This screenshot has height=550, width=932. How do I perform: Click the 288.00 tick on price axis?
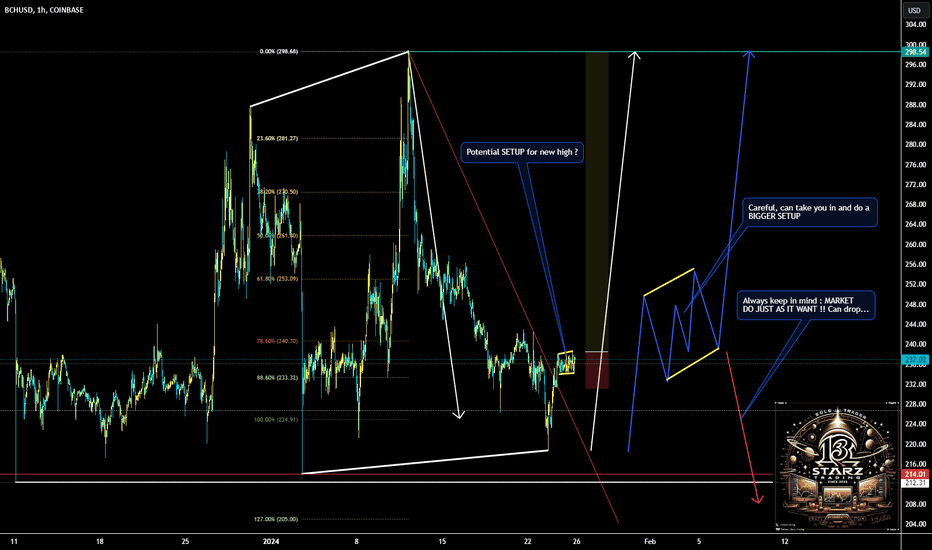point(915,105)
